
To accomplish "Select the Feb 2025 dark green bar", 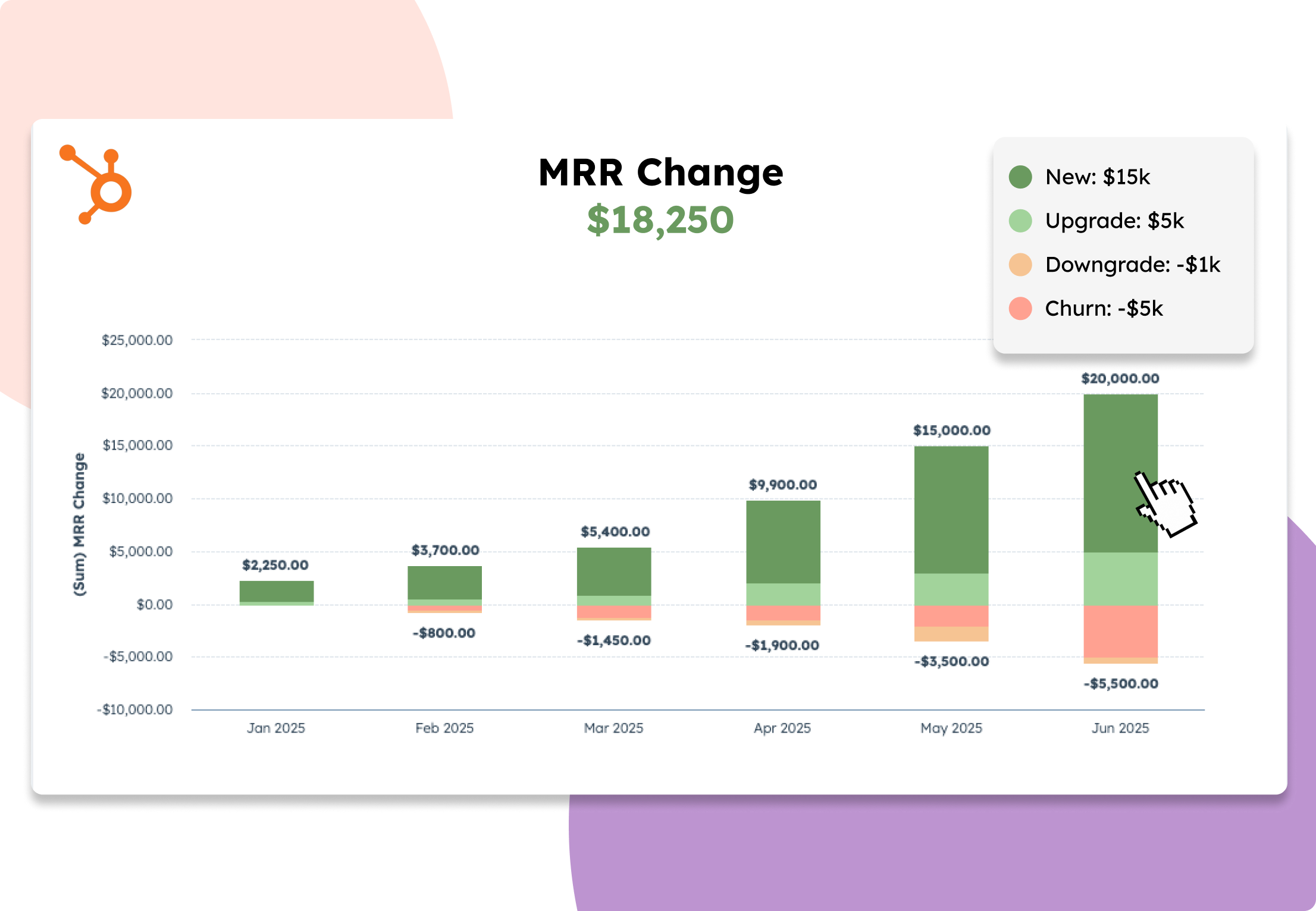I will [x=444, y=582].
